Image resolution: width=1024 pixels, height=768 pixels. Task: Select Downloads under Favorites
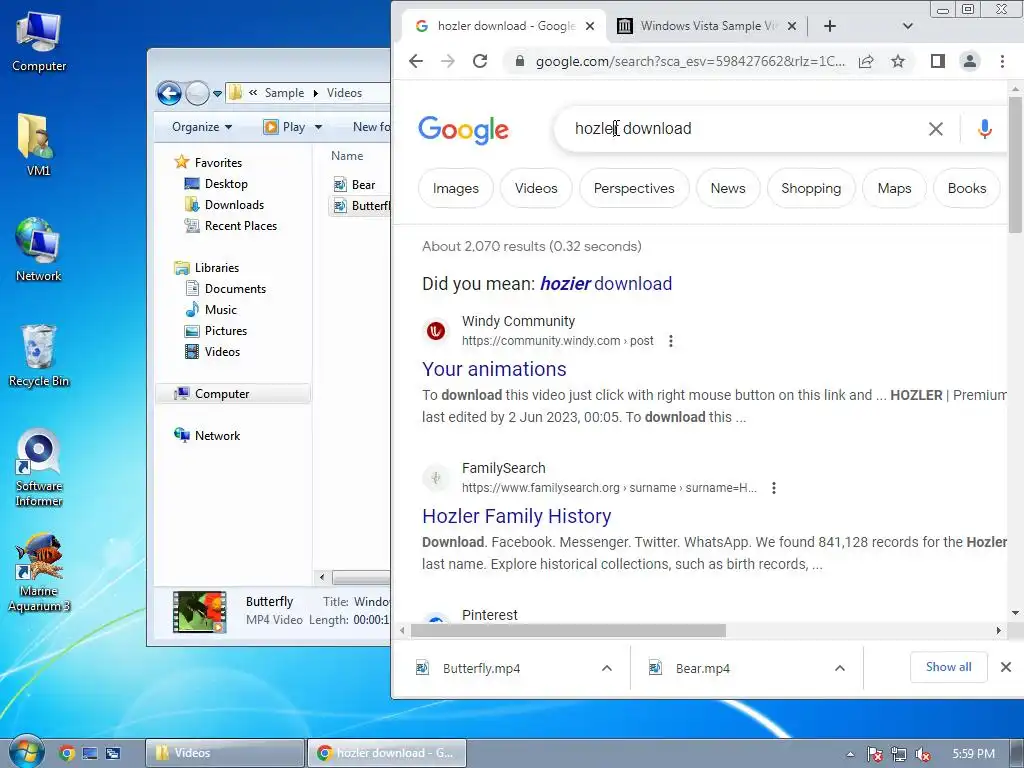(x=234, y=204)
